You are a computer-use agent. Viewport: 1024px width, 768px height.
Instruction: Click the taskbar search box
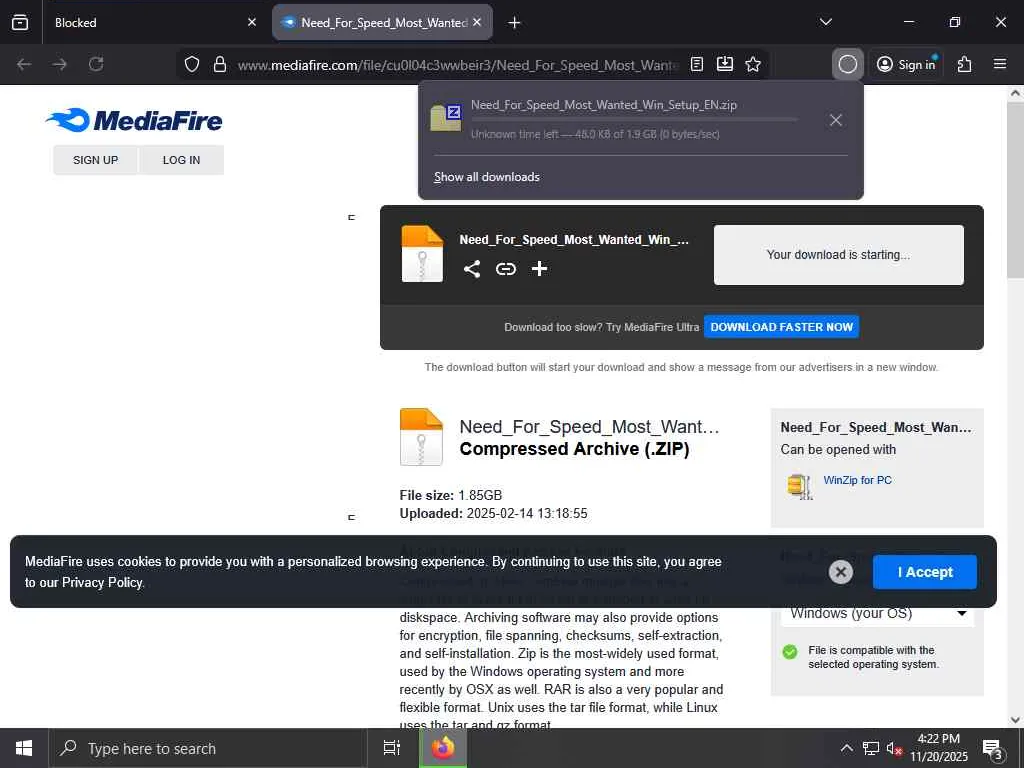click(208, 748)
